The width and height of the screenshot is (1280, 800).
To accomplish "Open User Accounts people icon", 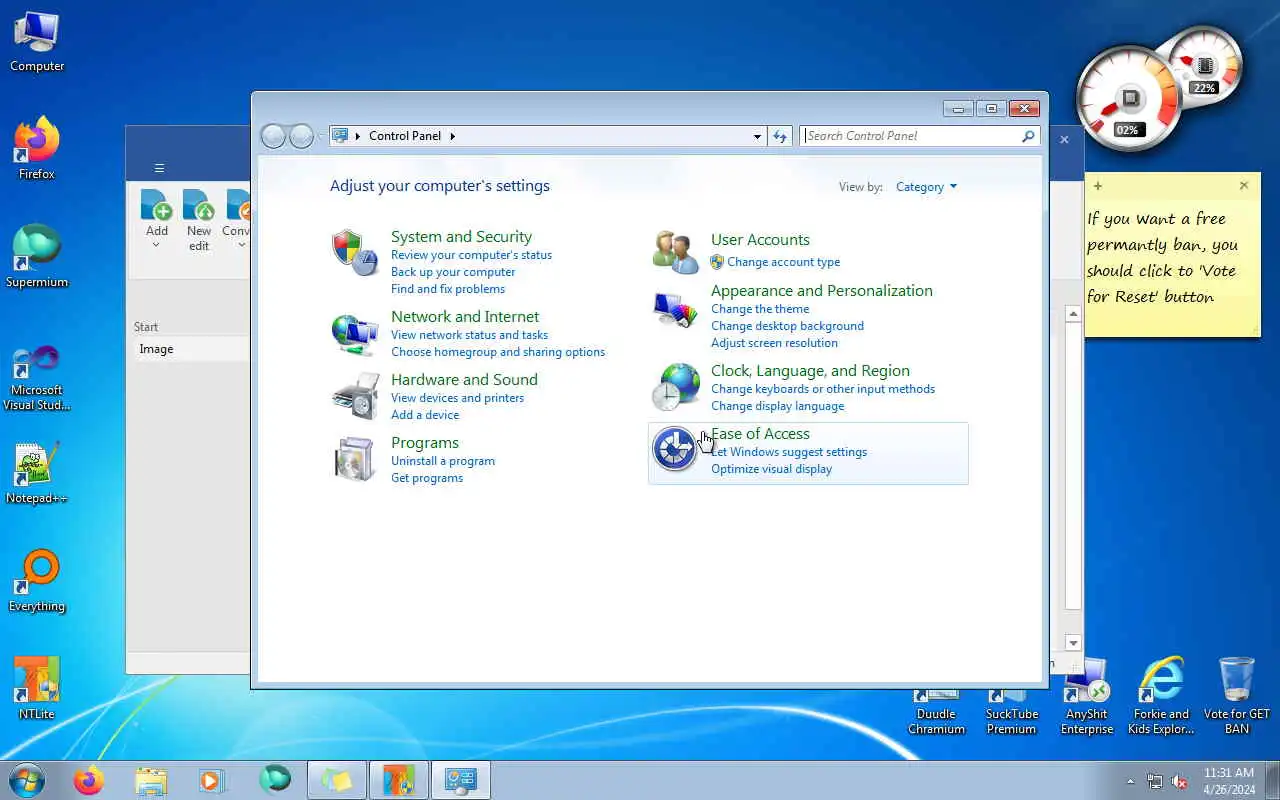I will pyautogui.click(x=675, y=252).
